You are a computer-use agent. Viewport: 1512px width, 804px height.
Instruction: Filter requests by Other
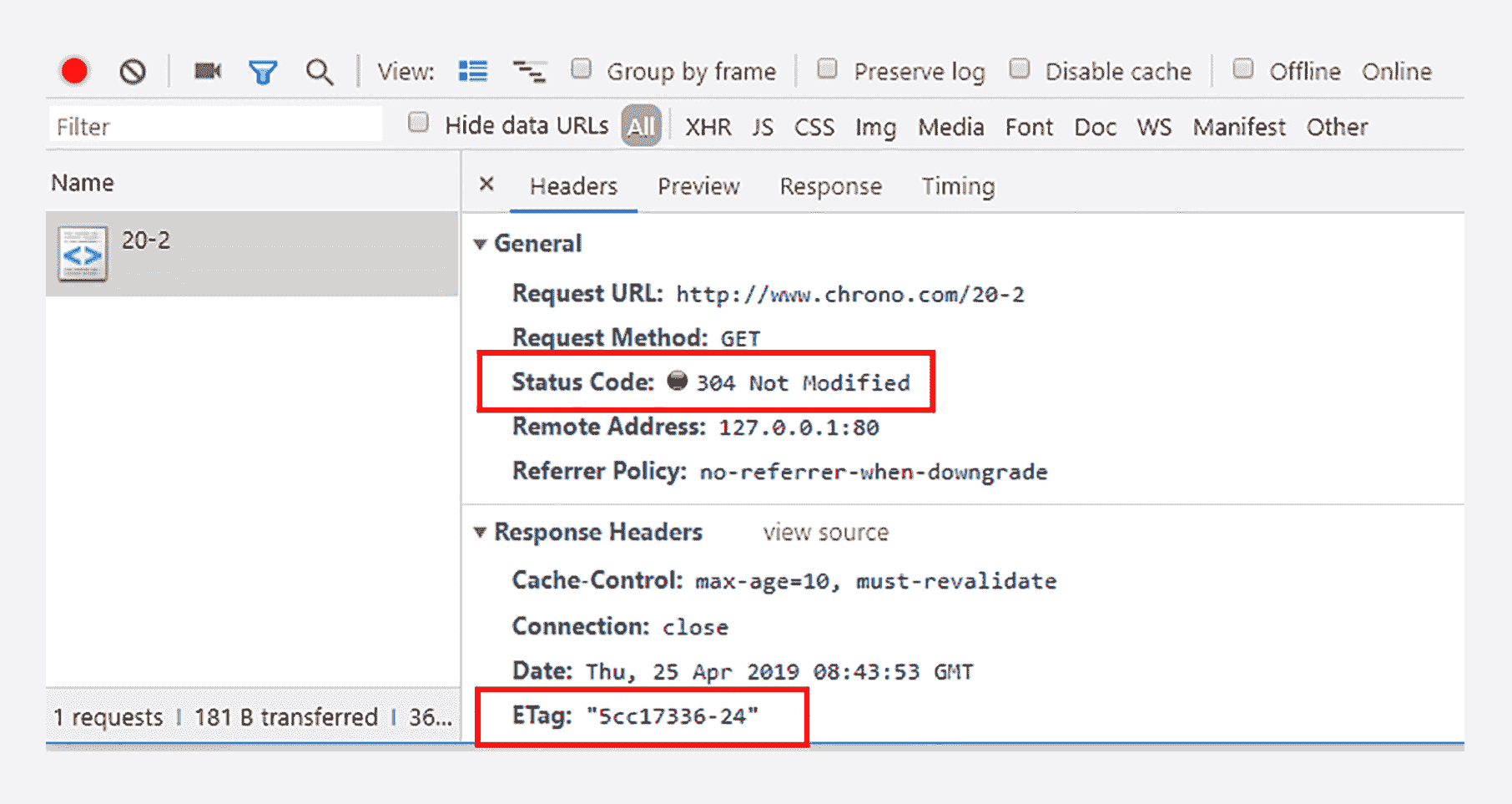(x=1337, y=127)
